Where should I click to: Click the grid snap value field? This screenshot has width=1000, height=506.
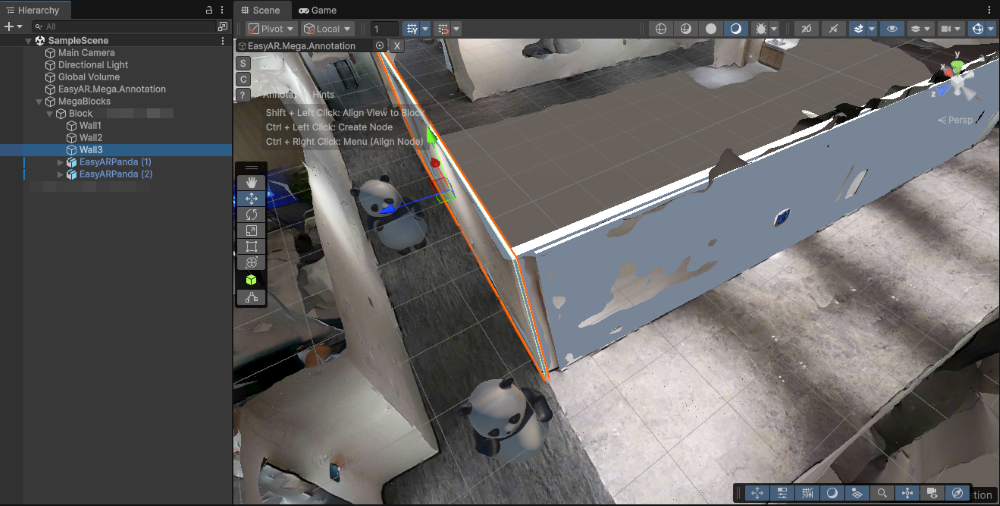(x=385, y=29)
